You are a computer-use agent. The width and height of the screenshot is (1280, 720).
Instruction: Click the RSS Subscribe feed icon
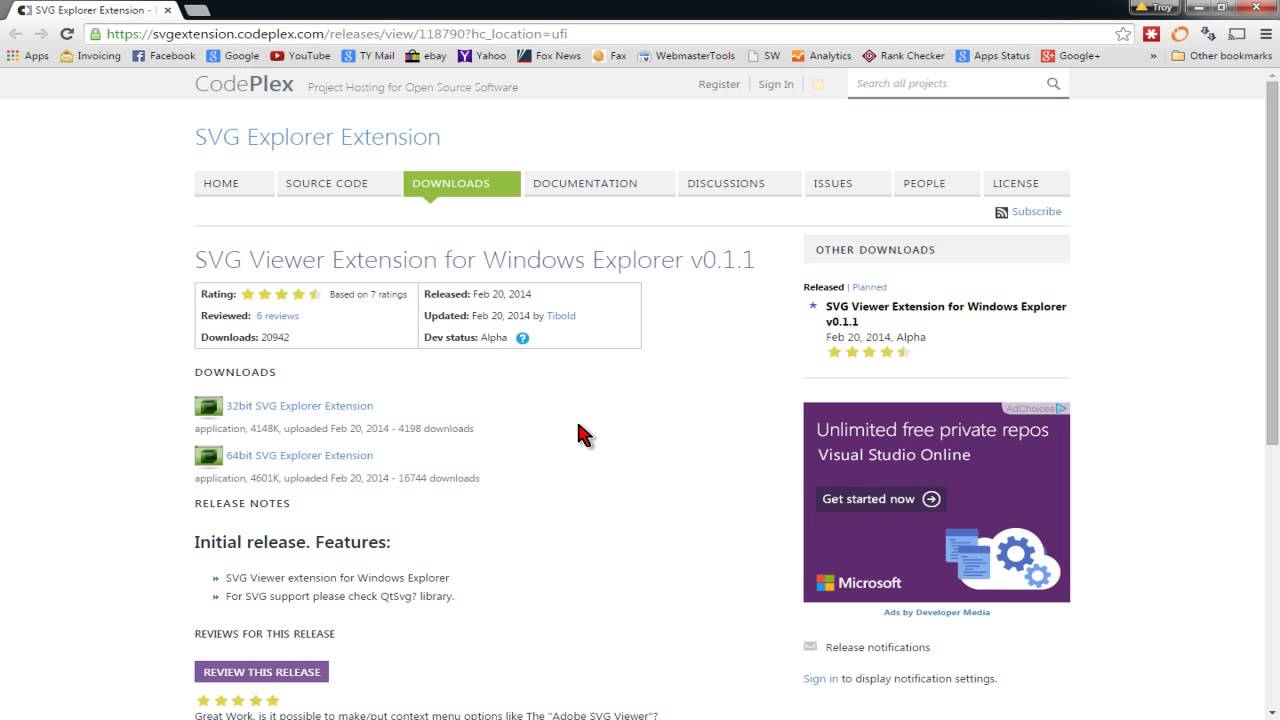pos(1001,212)
